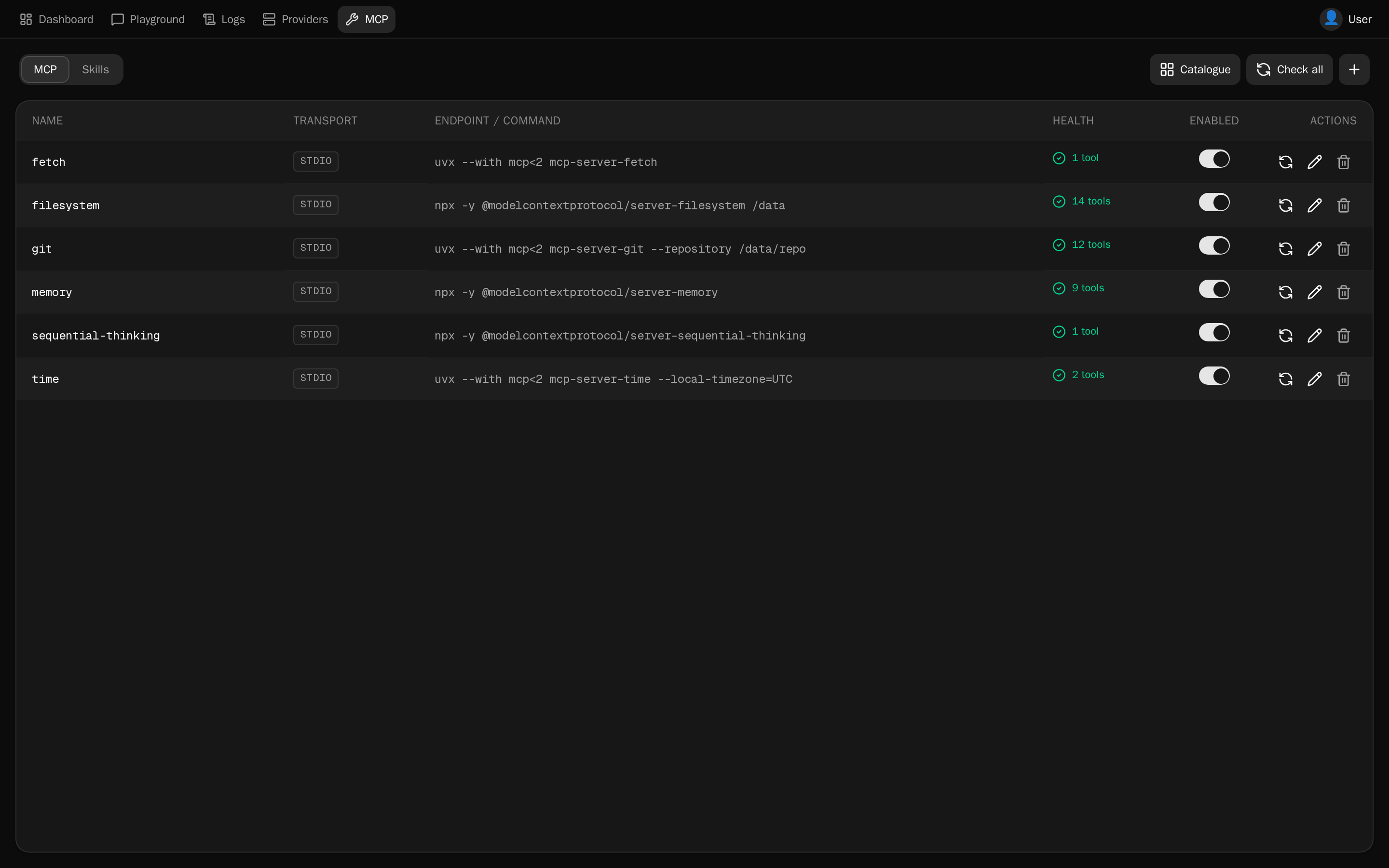Delete the fetch server
The width and height of the screenshot is (1389, 868).
1344,162
